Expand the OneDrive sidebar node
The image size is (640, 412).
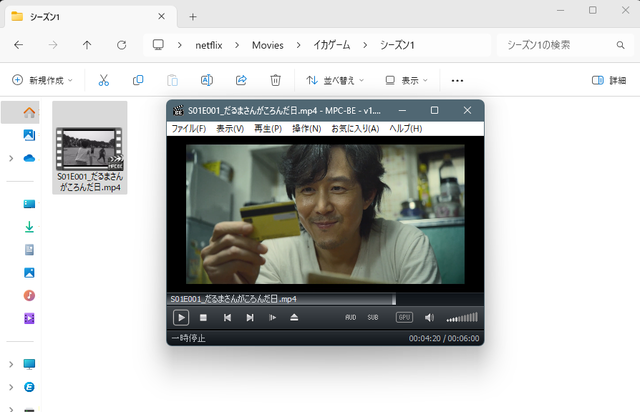click(x=11, y=158)
